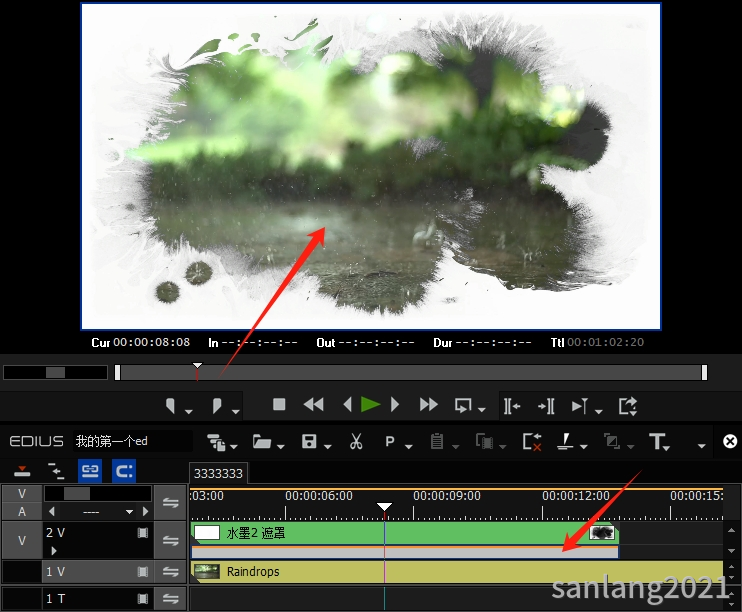Click the green Play button

371,405
